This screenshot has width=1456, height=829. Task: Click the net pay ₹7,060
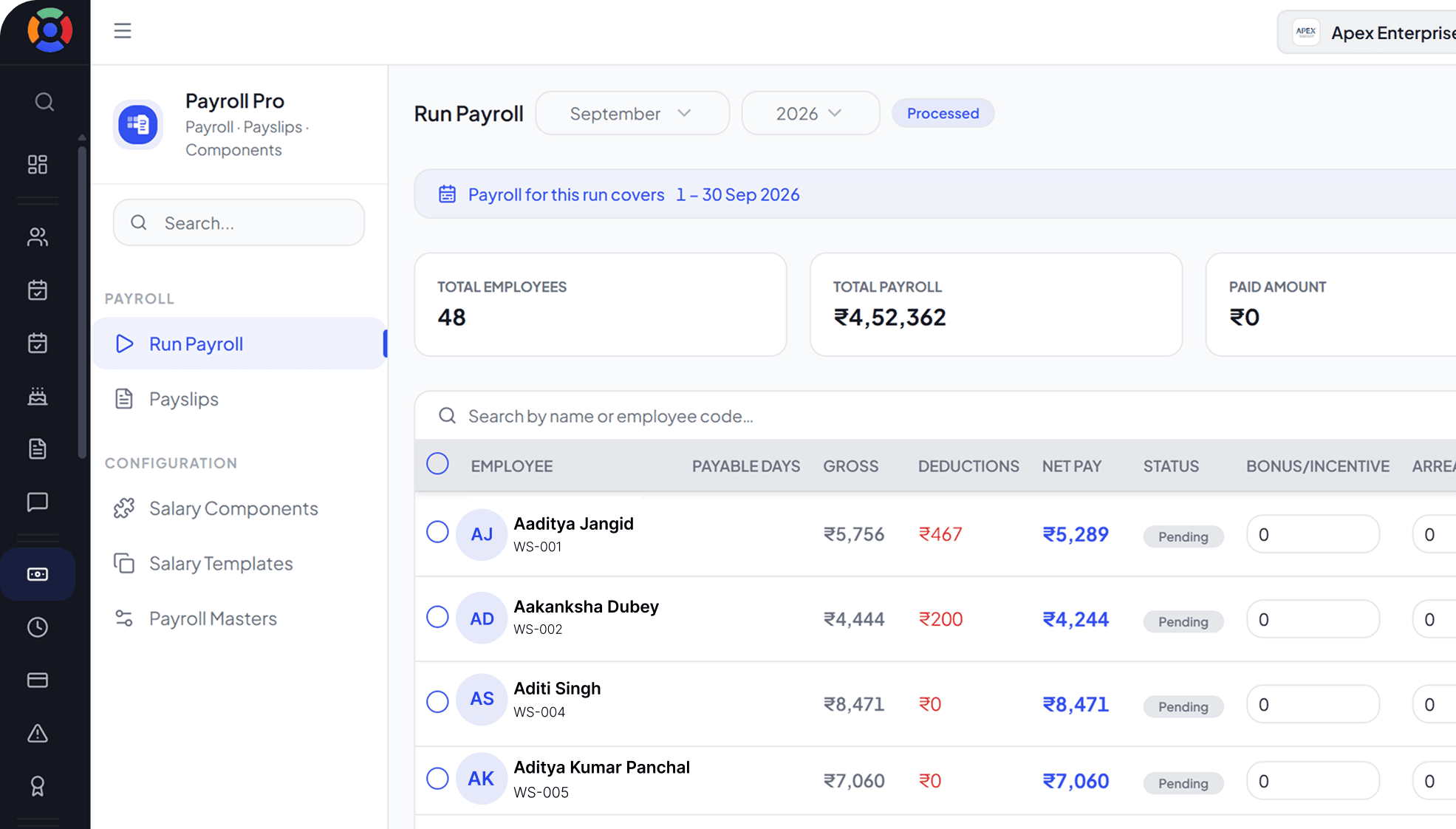[1076, 781]
